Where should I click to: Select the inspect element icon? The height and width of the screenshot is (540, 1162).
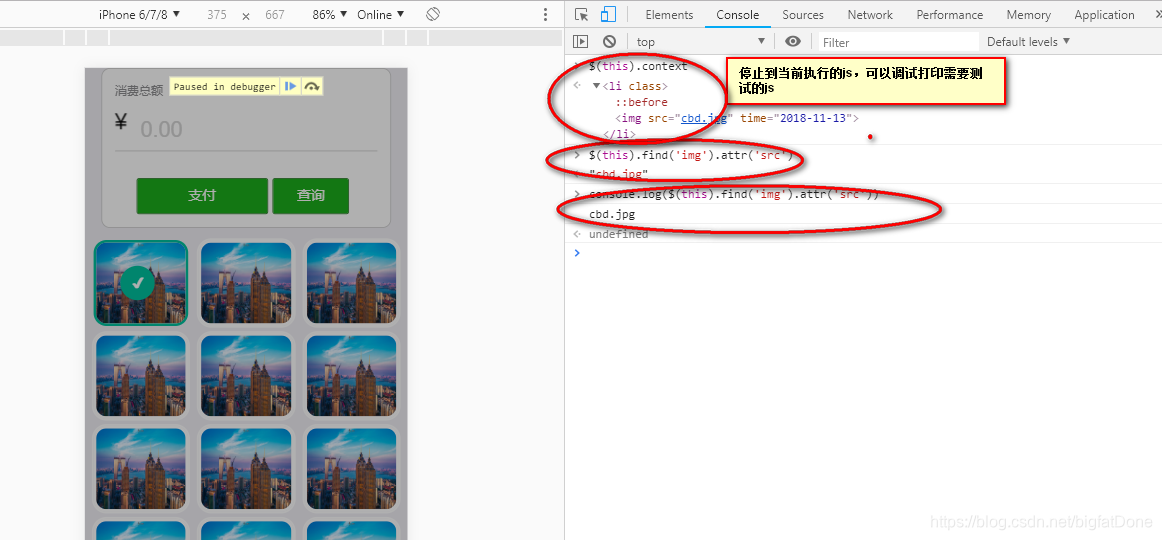[582, 15]
